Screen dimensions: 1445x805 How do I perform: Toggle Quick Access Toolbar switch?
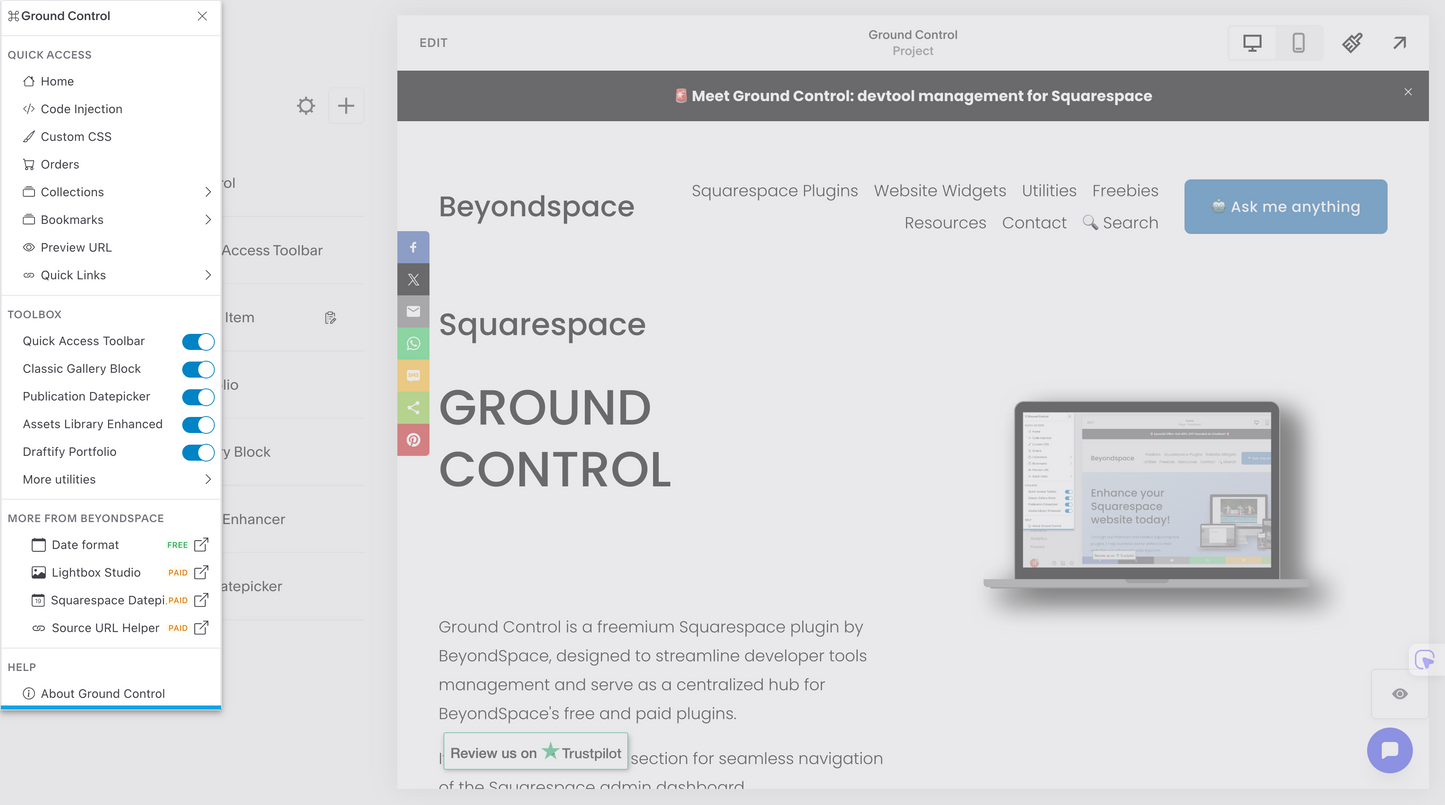click(198, 342)
